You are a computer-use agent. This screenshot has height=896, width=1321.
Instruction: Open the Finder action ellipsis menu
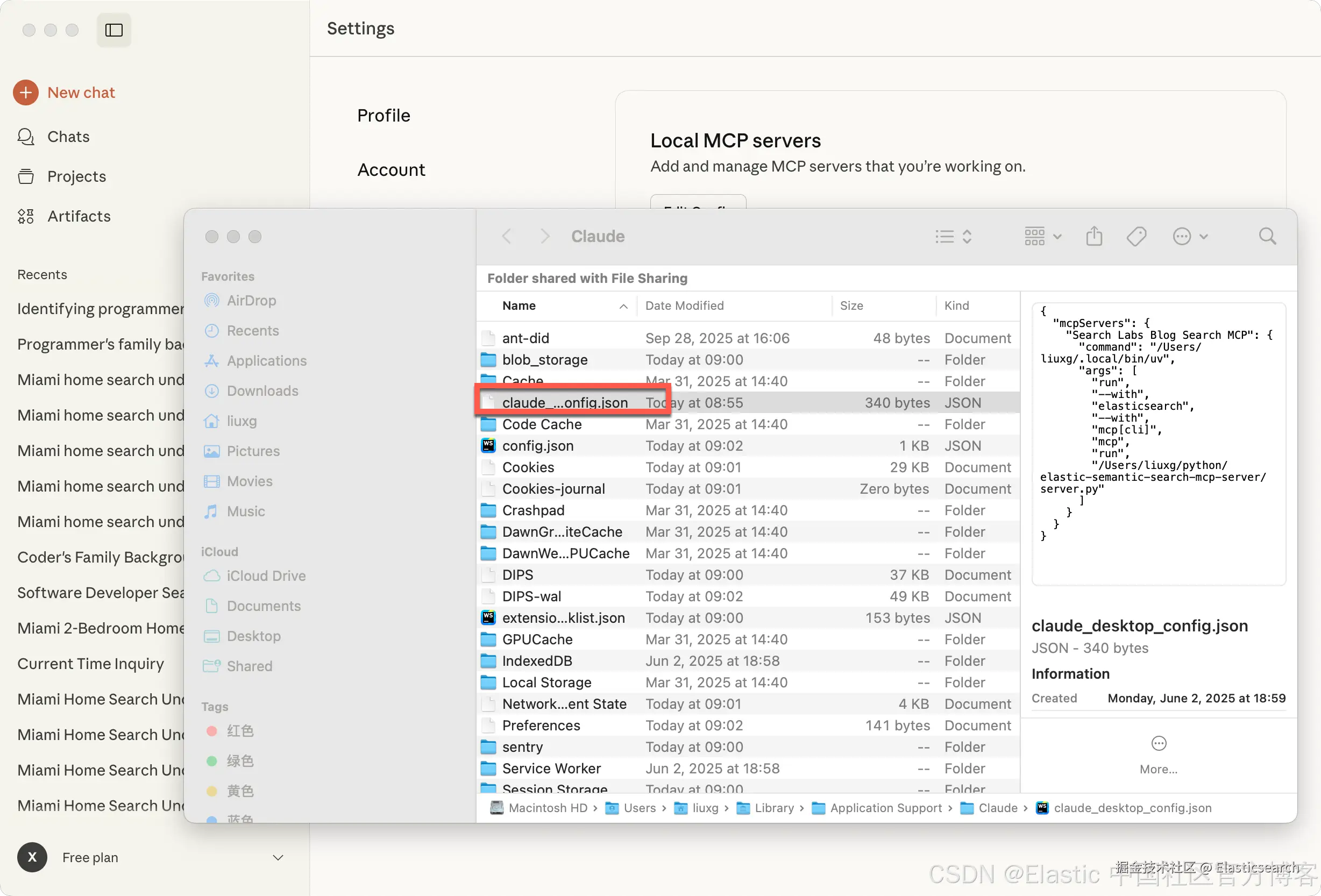(1189, 236)
